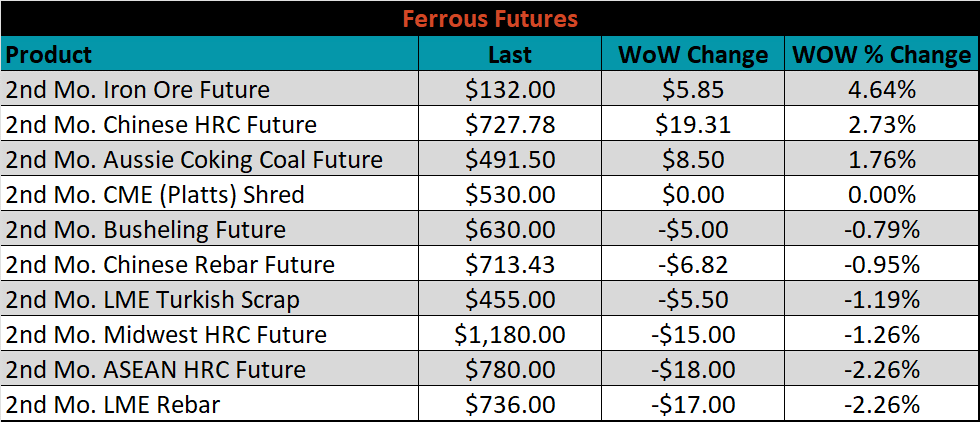Click the 1.76% percent change cell
This screenshot has width=980, height=422.
click(x=881, y=159)
